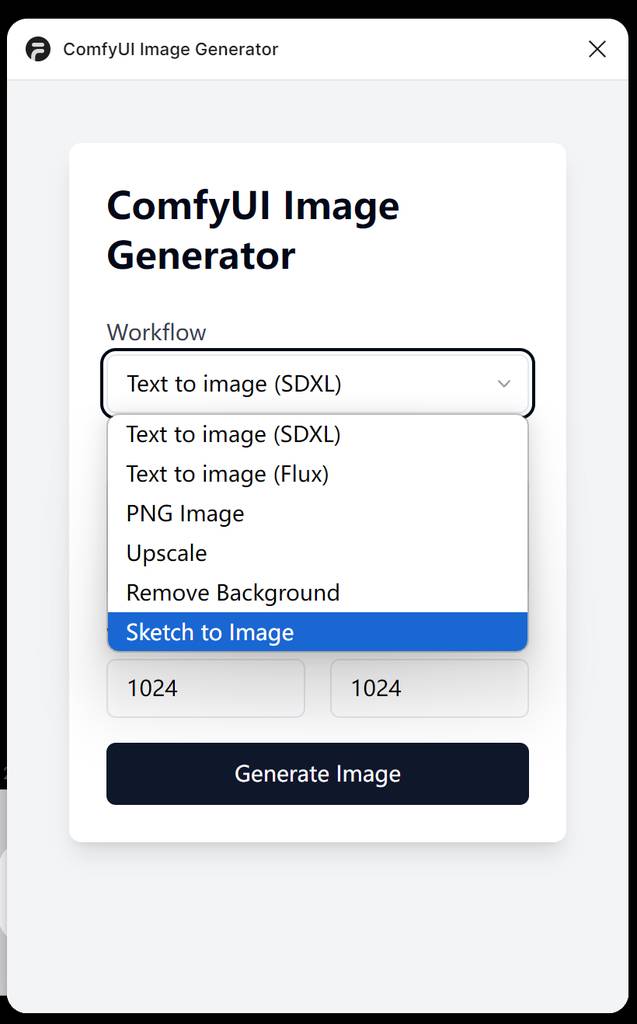Screen dimensions: 637x1024
Task: Focus the right 1024 size field
Action: point(429,688)
